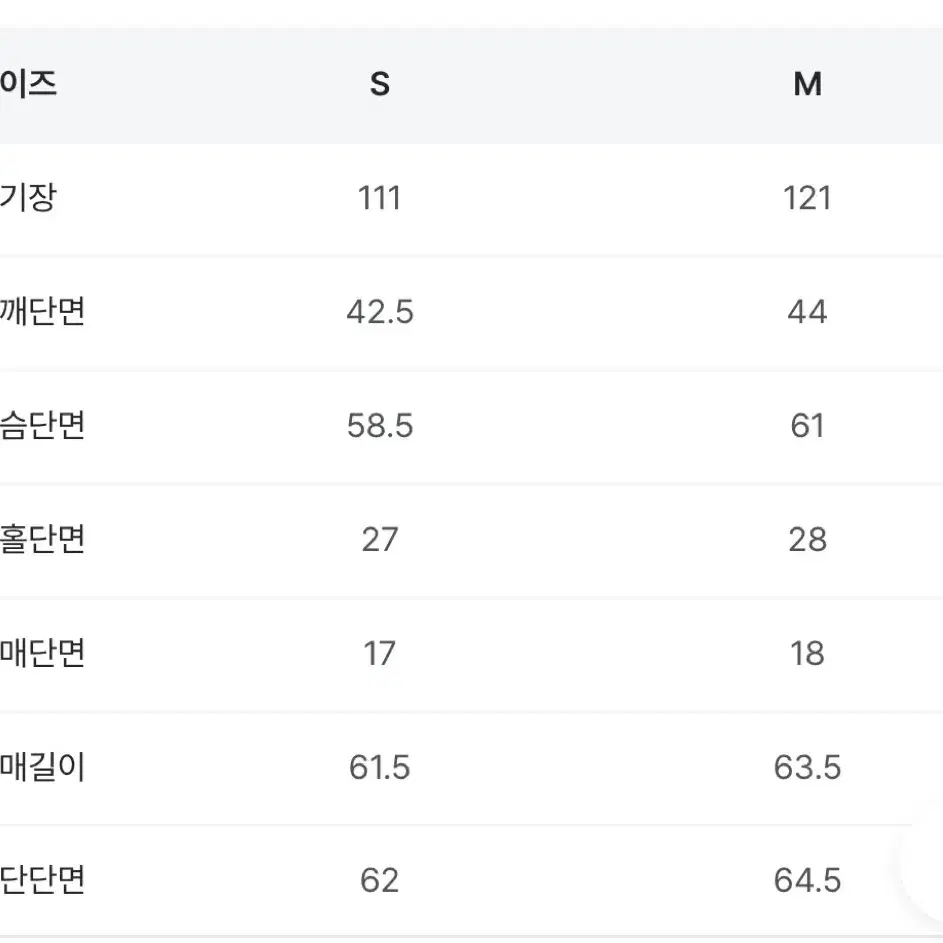Click the S hem width value 62
This screenshot has width=943, height=943.
(379, 880)
